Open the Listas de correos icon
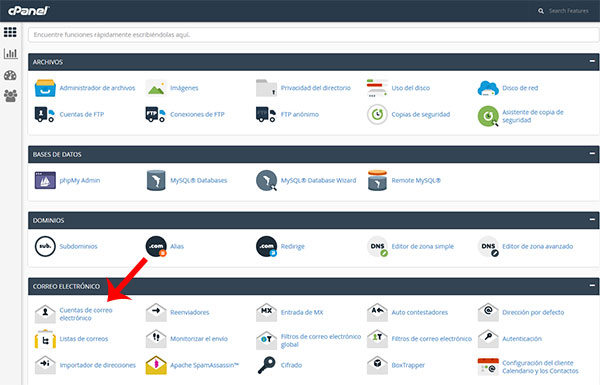Viewport: 600px width, 385px height. 45,339
